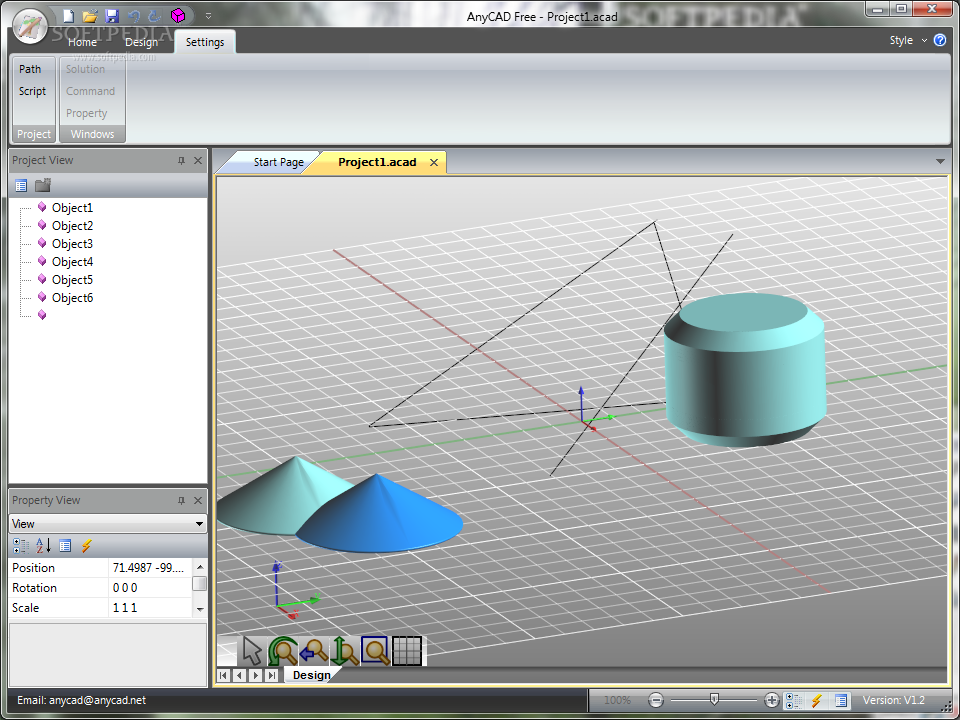Viewport: 960px width, 720px height.
Task: Select the zoom window magnifier tool
Action: (x=375, y=651)
